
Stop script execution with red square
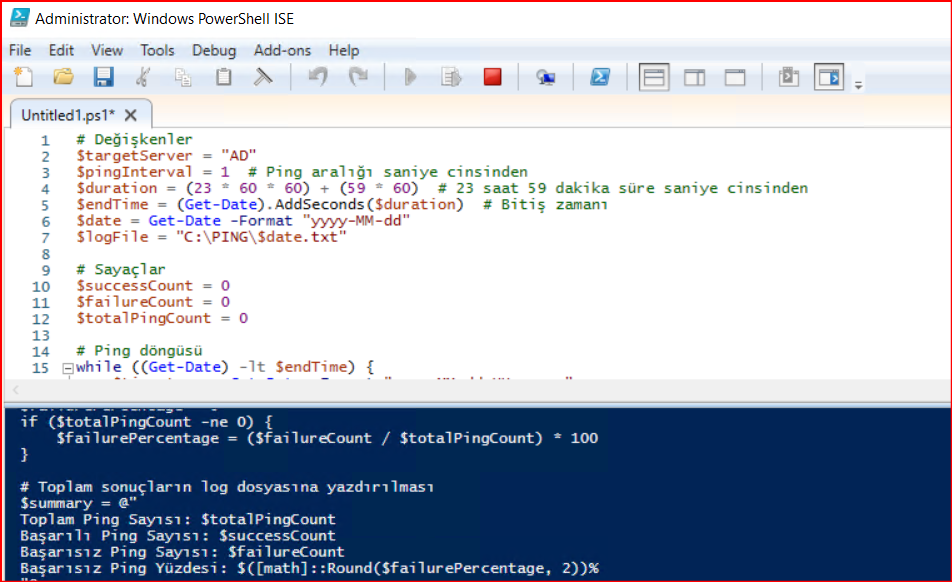tap(492, 77)
